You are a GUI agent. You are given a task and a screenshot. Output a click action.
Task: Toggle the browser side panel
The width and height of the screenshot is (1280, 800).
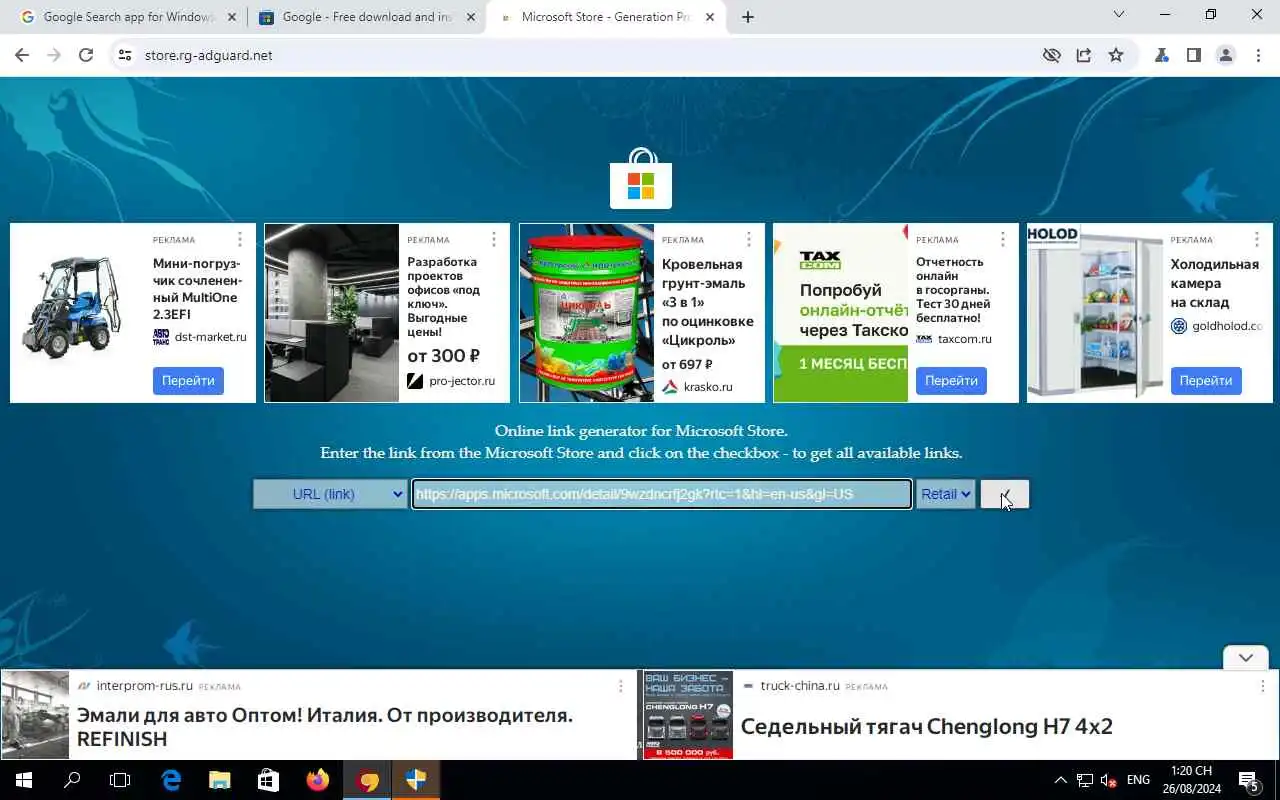click(x=1193, y=56)
